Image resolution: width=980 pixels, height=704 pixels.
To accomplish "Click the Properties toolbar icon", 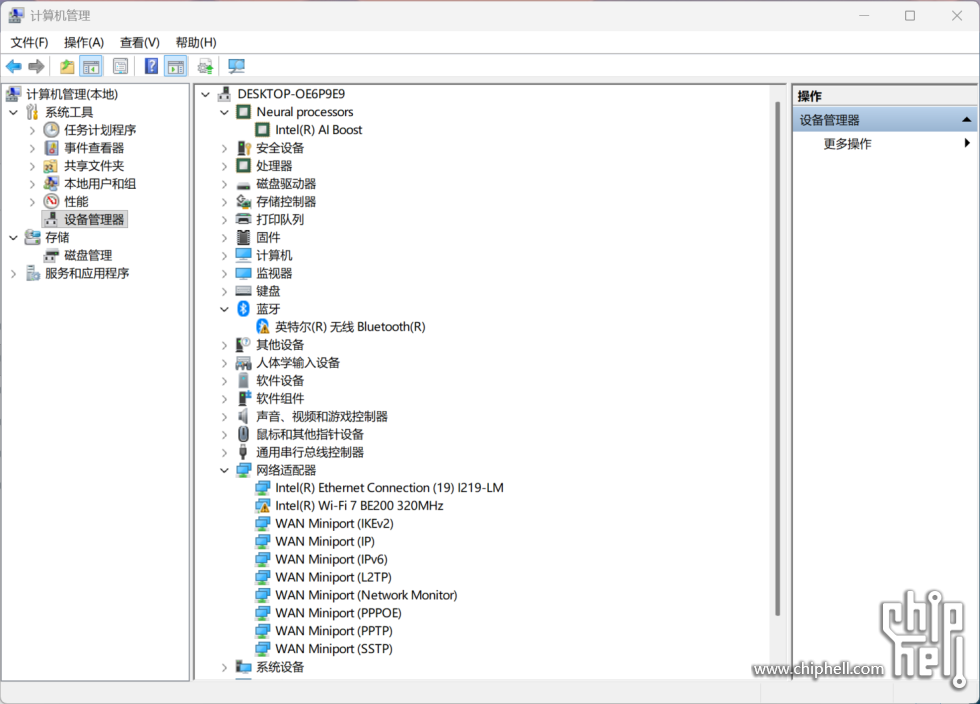I will click(x=120, y=67).
